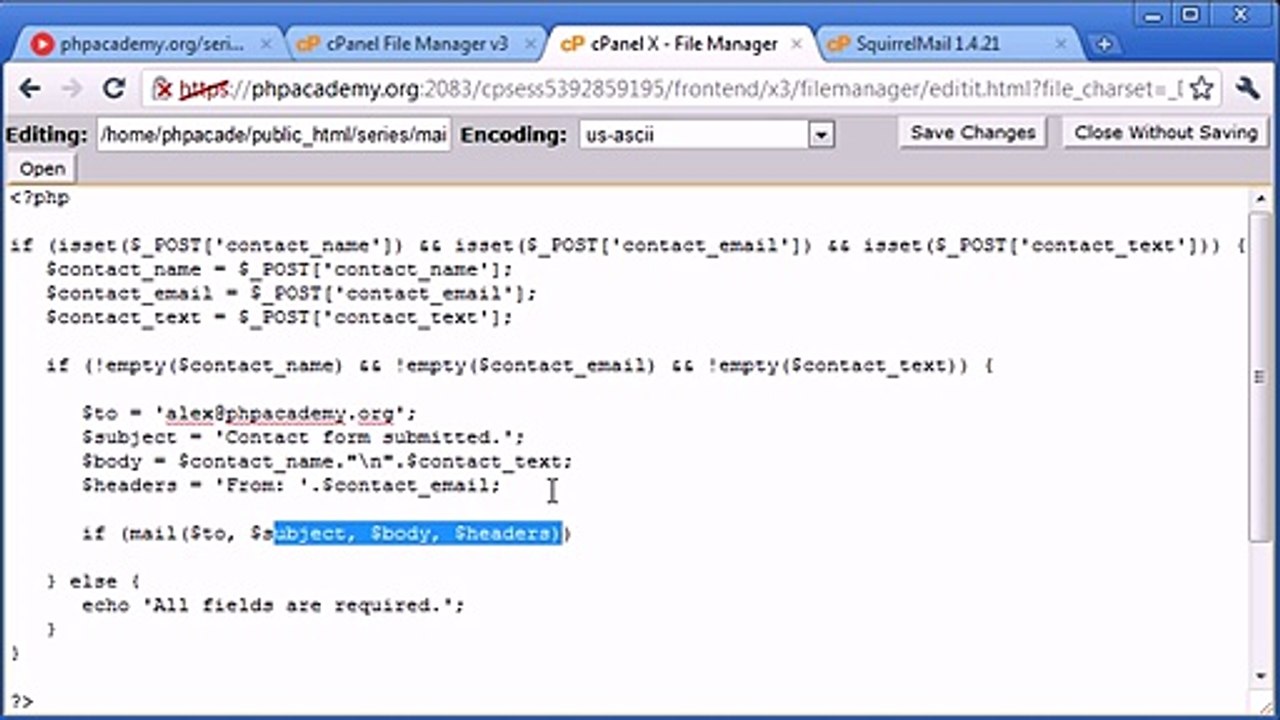The height and width of the screenshot is (720, 1280).
Task: Click the '<?php' opening tag line
Action: tap(40, 197)
